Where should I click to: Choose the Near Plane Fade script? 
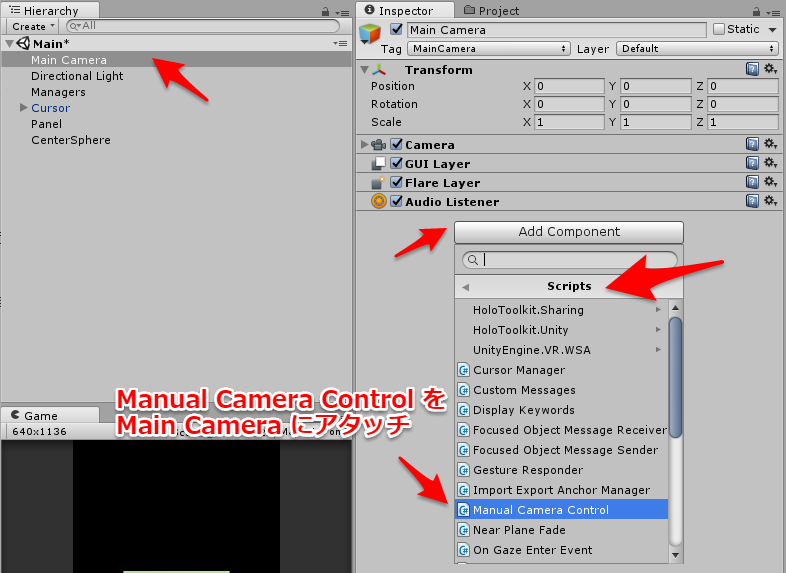coord(561,530)
